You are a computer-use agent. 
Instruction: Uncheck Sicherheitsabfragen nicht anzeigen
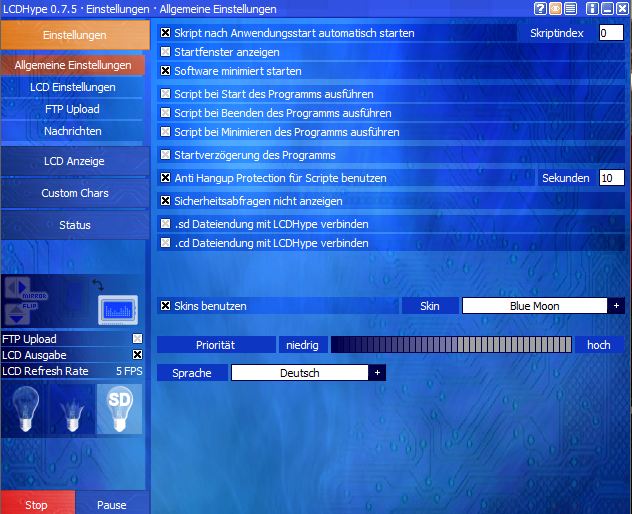pos(165,200)
